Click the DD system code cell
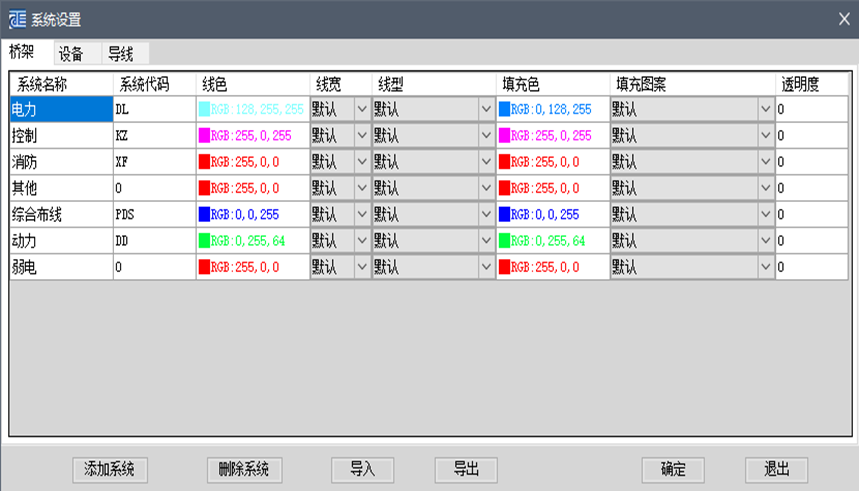The image size is (859, 491). (x=154, y=241)
